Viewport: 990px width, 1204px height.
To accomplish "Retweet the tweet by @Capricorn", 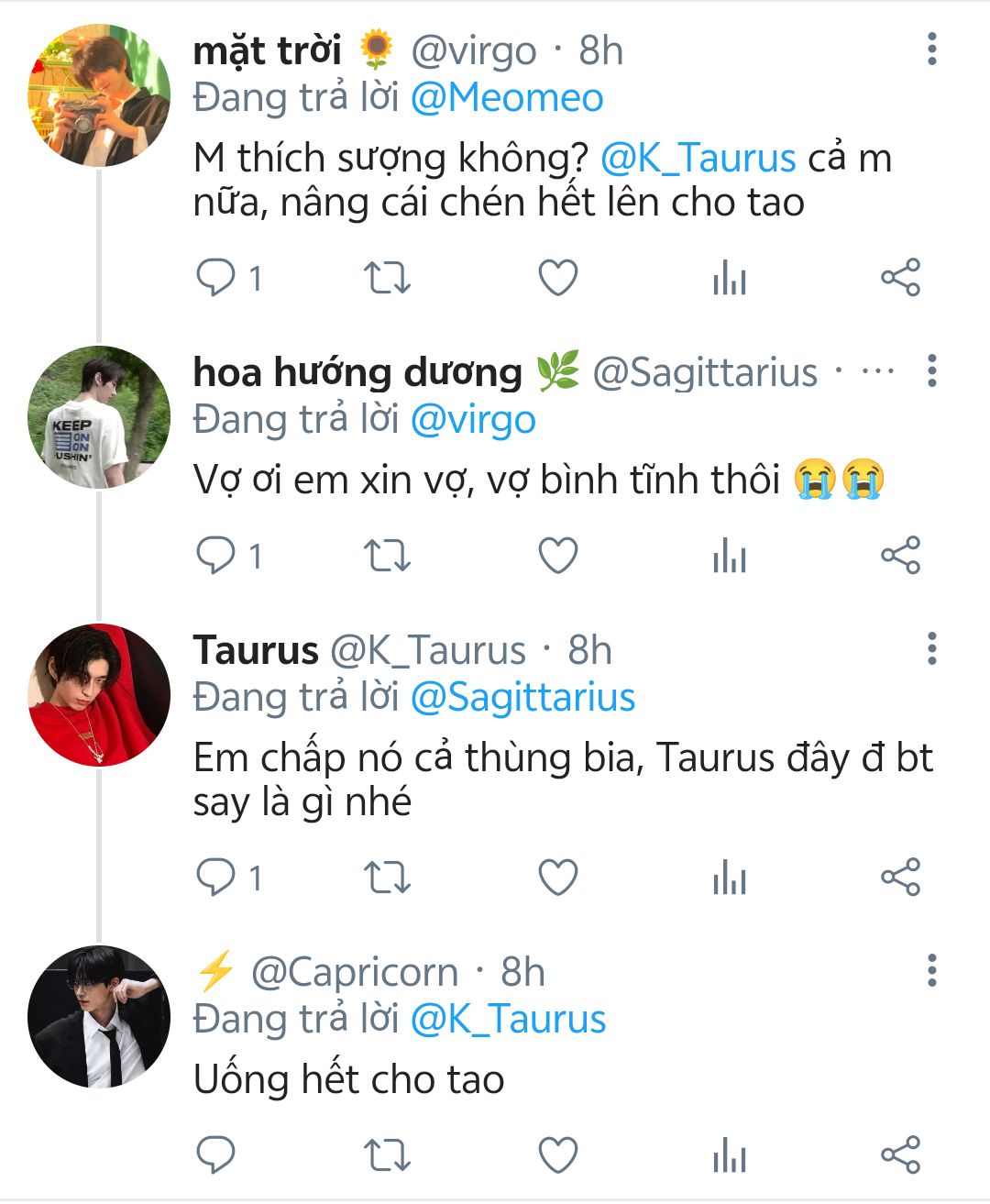I will (387, 1154).
